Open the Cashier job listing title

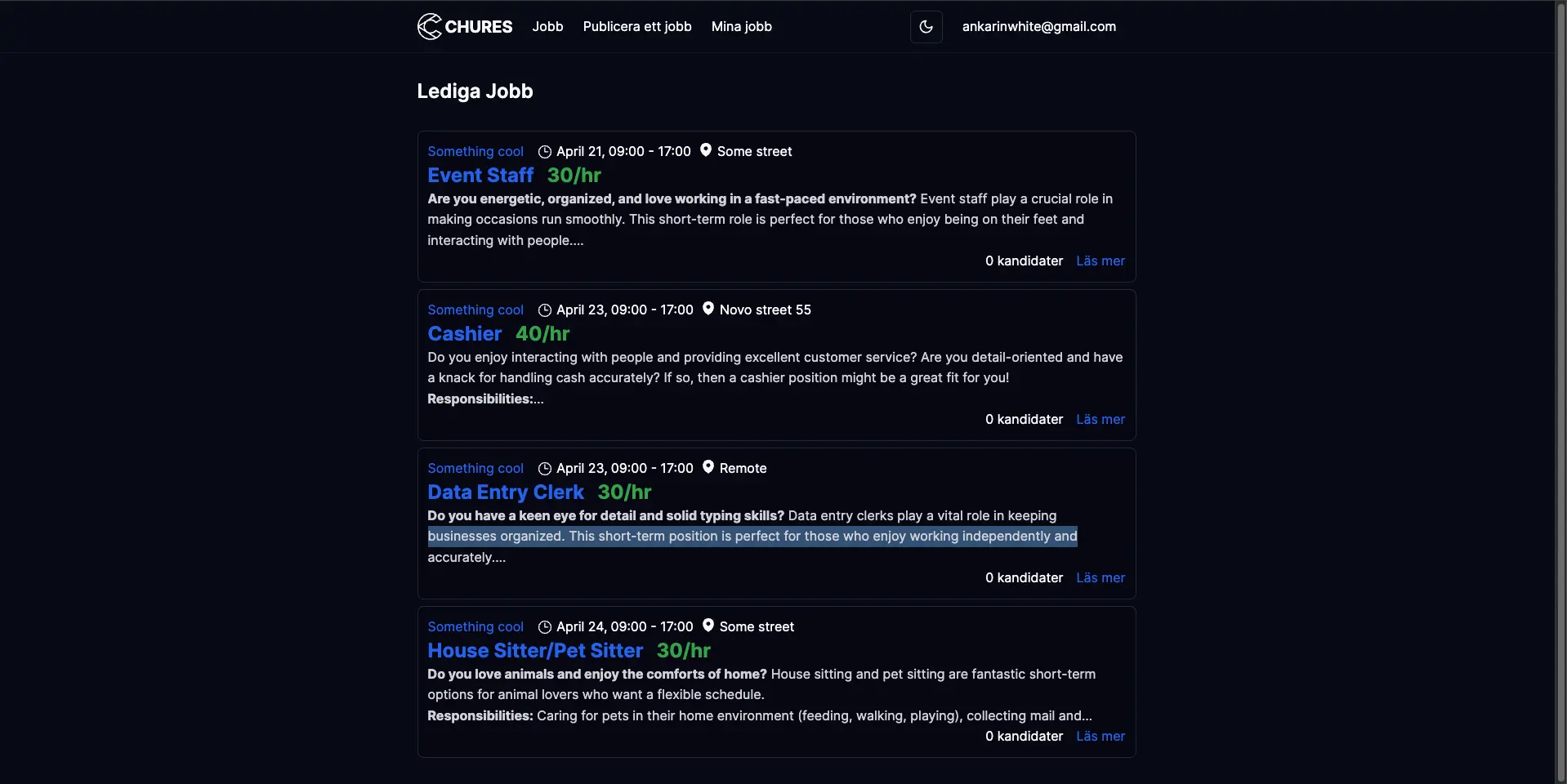point(464,334)
